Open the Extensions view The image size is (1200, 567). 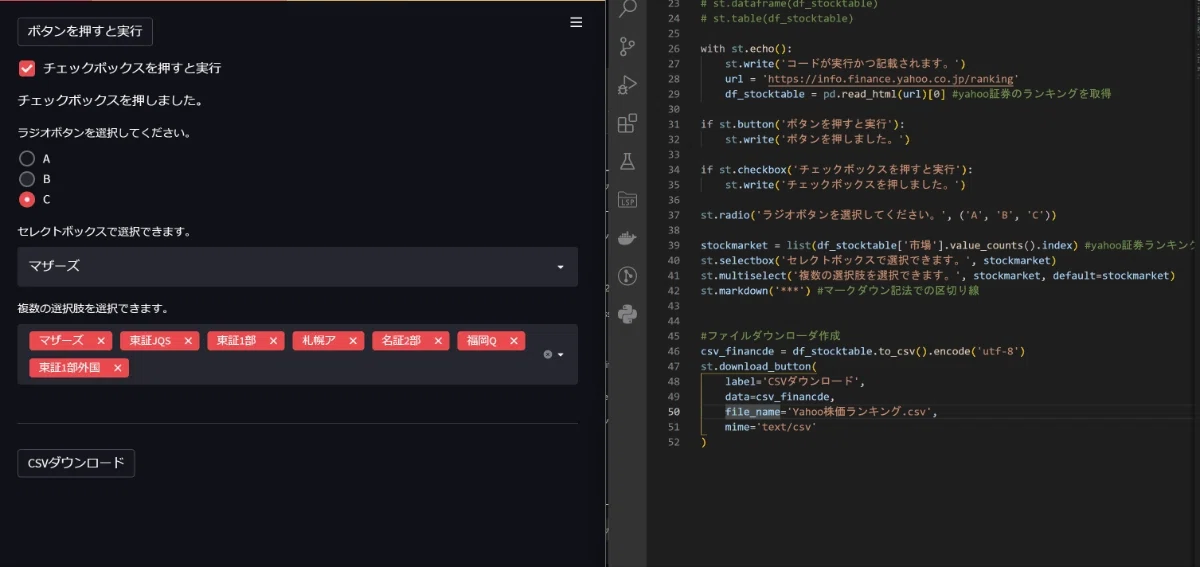628,123
